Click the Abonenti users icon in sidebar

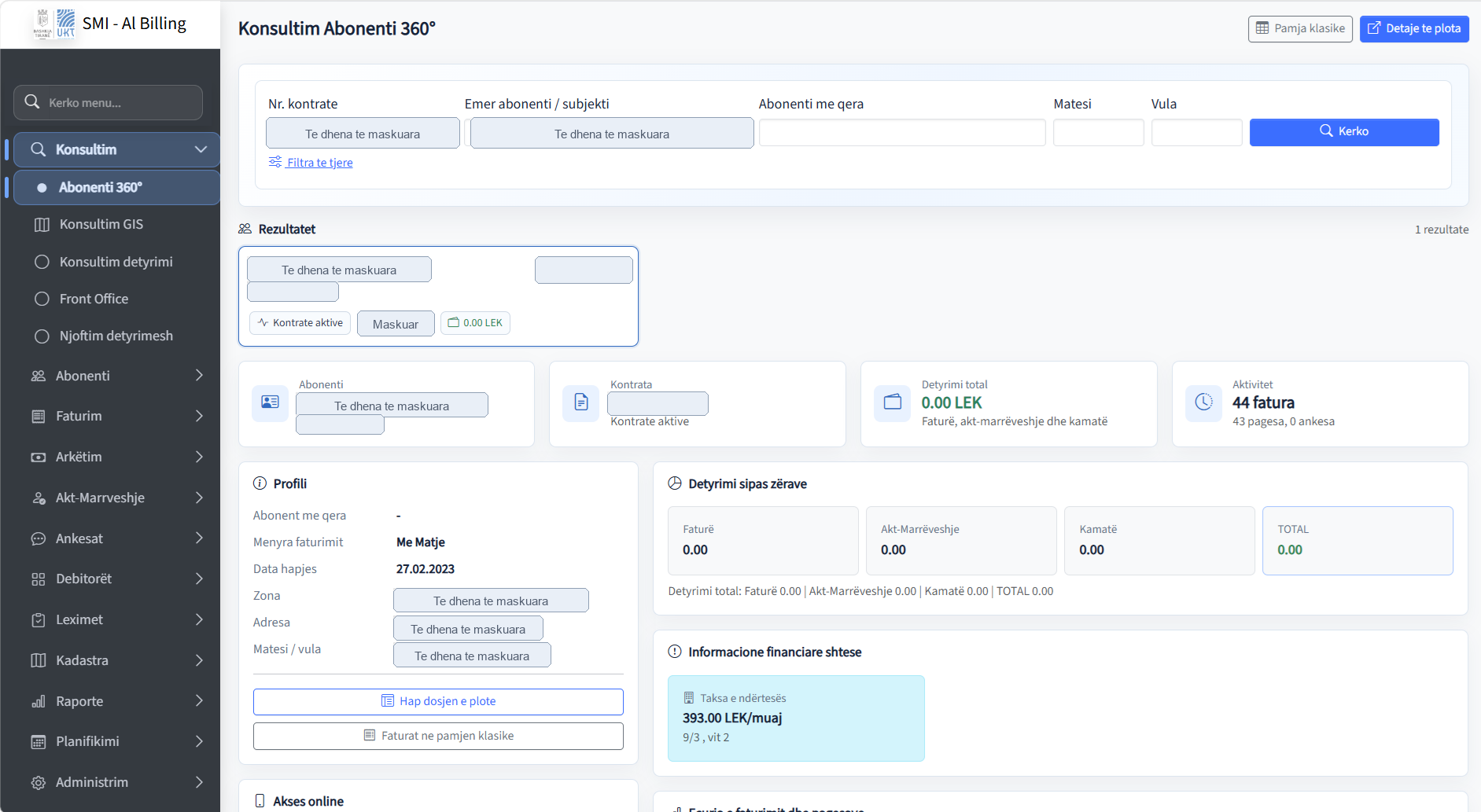[38, 376]
